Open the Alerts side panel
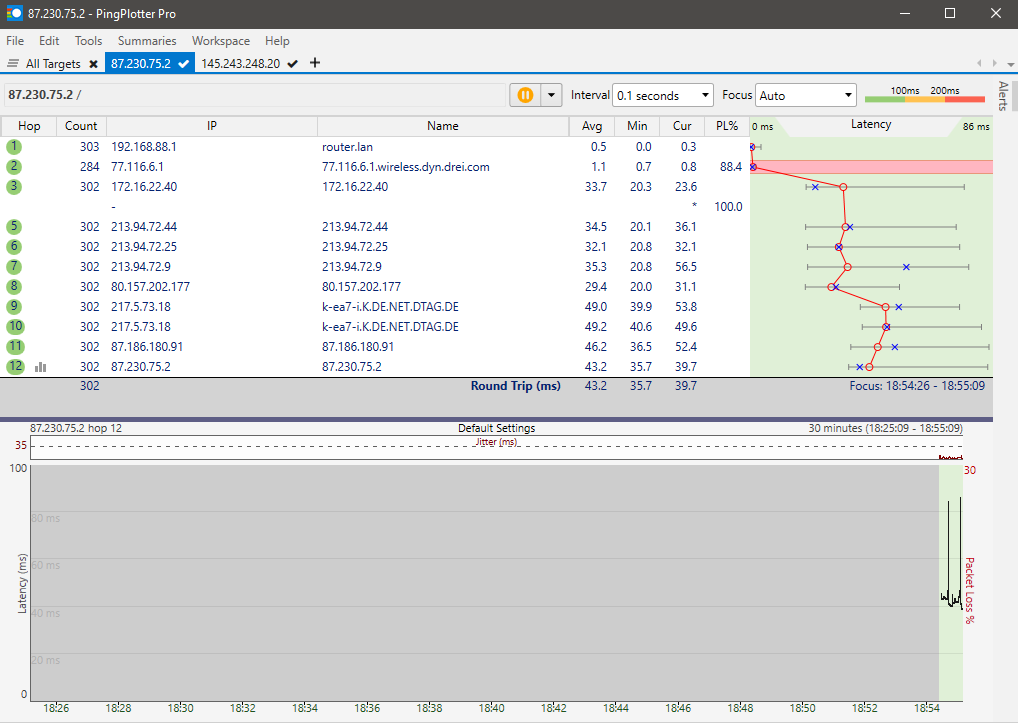 pyautogui.click(x=1003, y=96)
